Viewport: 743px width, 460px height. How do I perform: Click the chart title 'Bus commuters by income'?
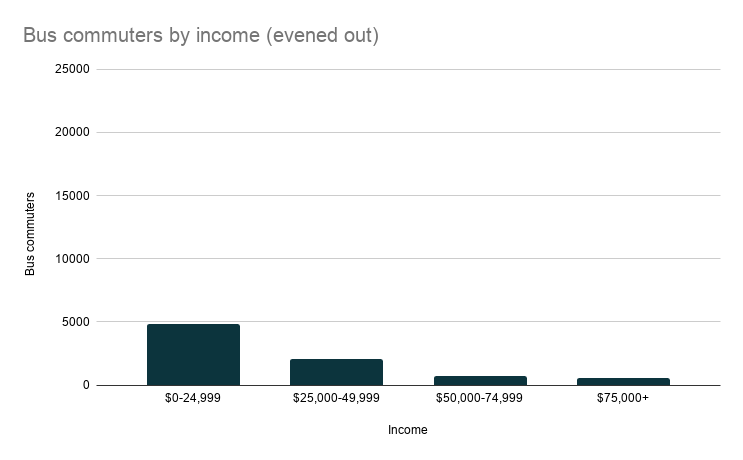pos(201,36)
